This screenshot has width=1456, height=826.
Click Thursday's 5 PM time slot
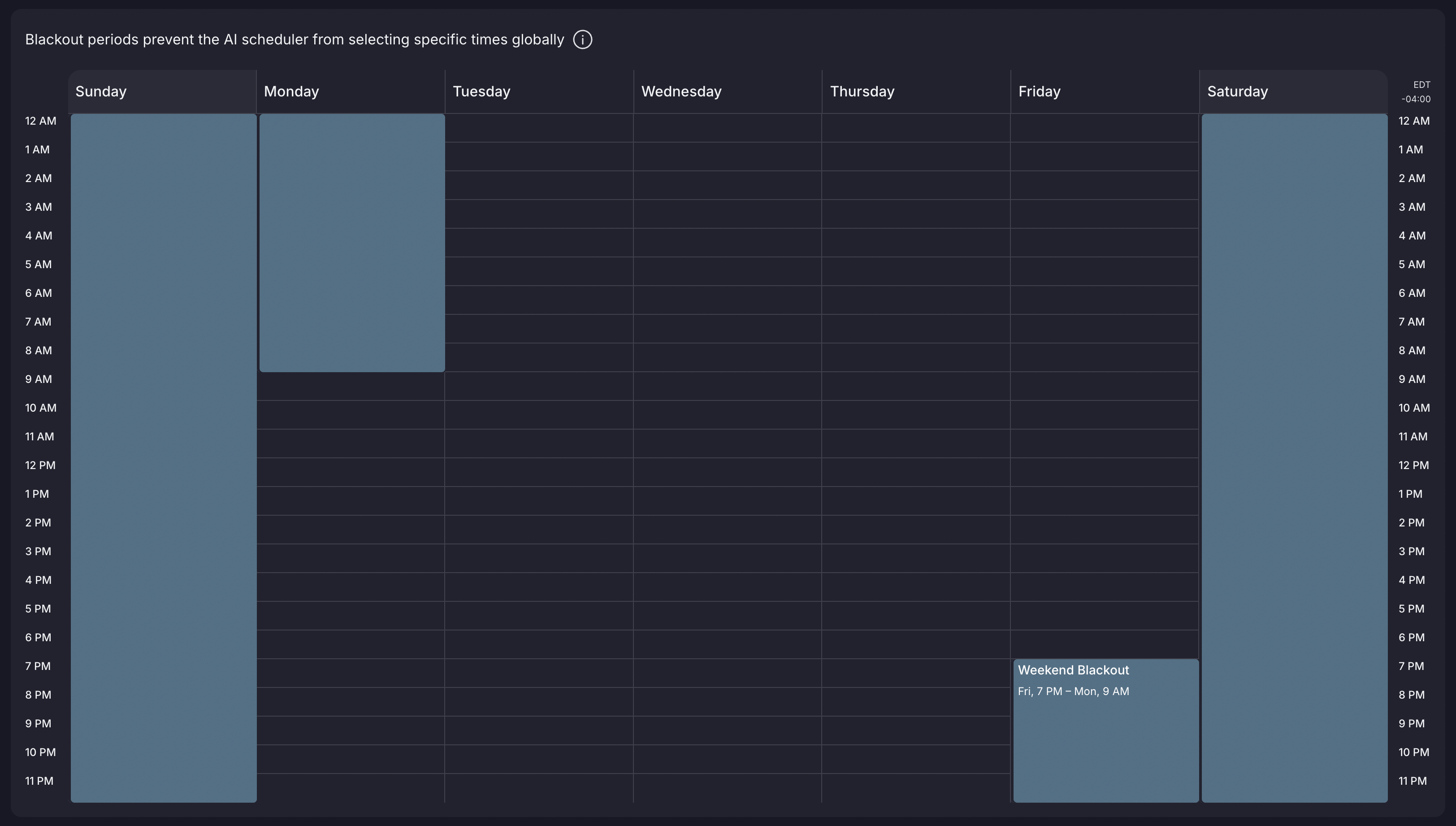point(916,616)
